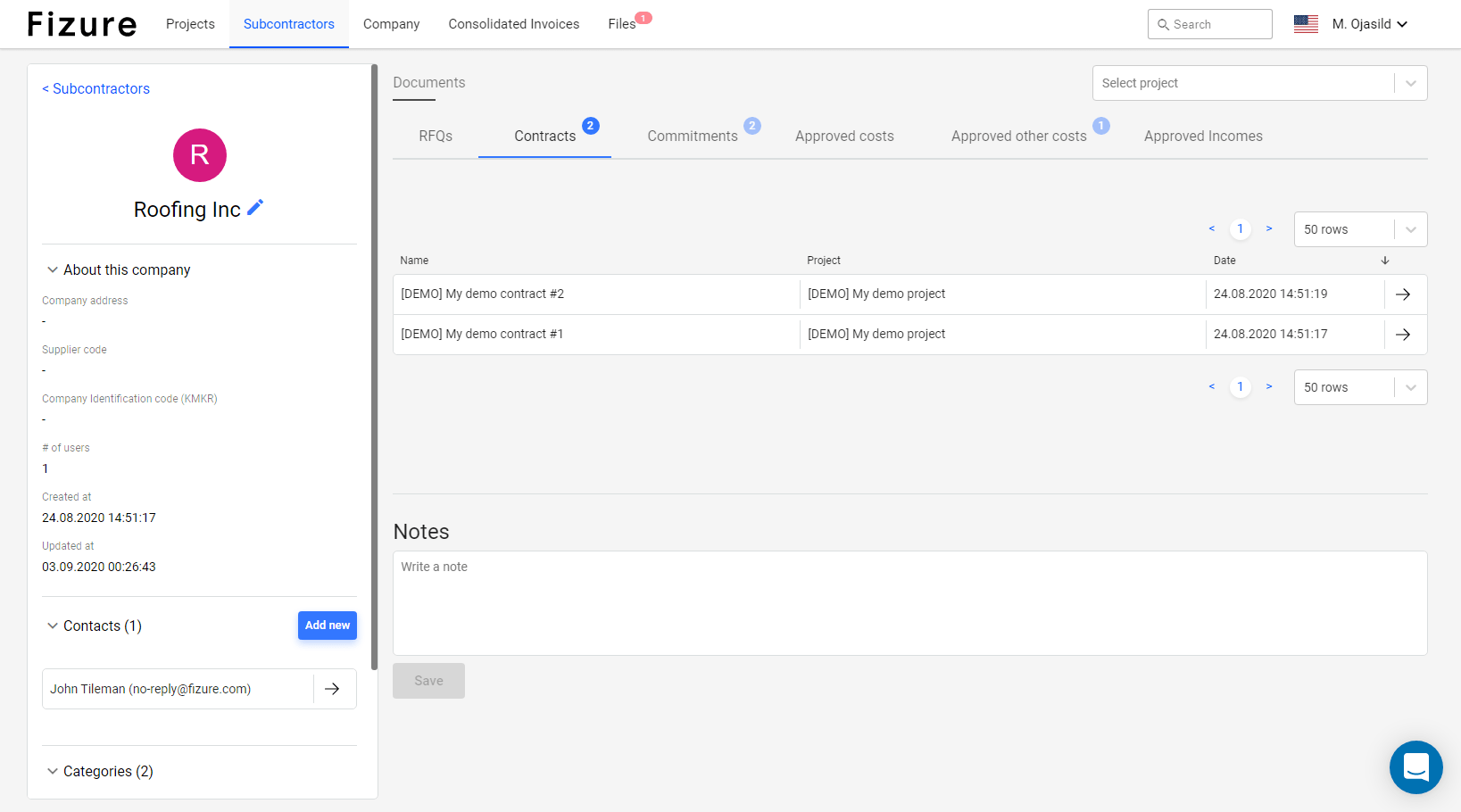
Task: Collapse Contacts (1) section
Action: click(x=53, y=626)
